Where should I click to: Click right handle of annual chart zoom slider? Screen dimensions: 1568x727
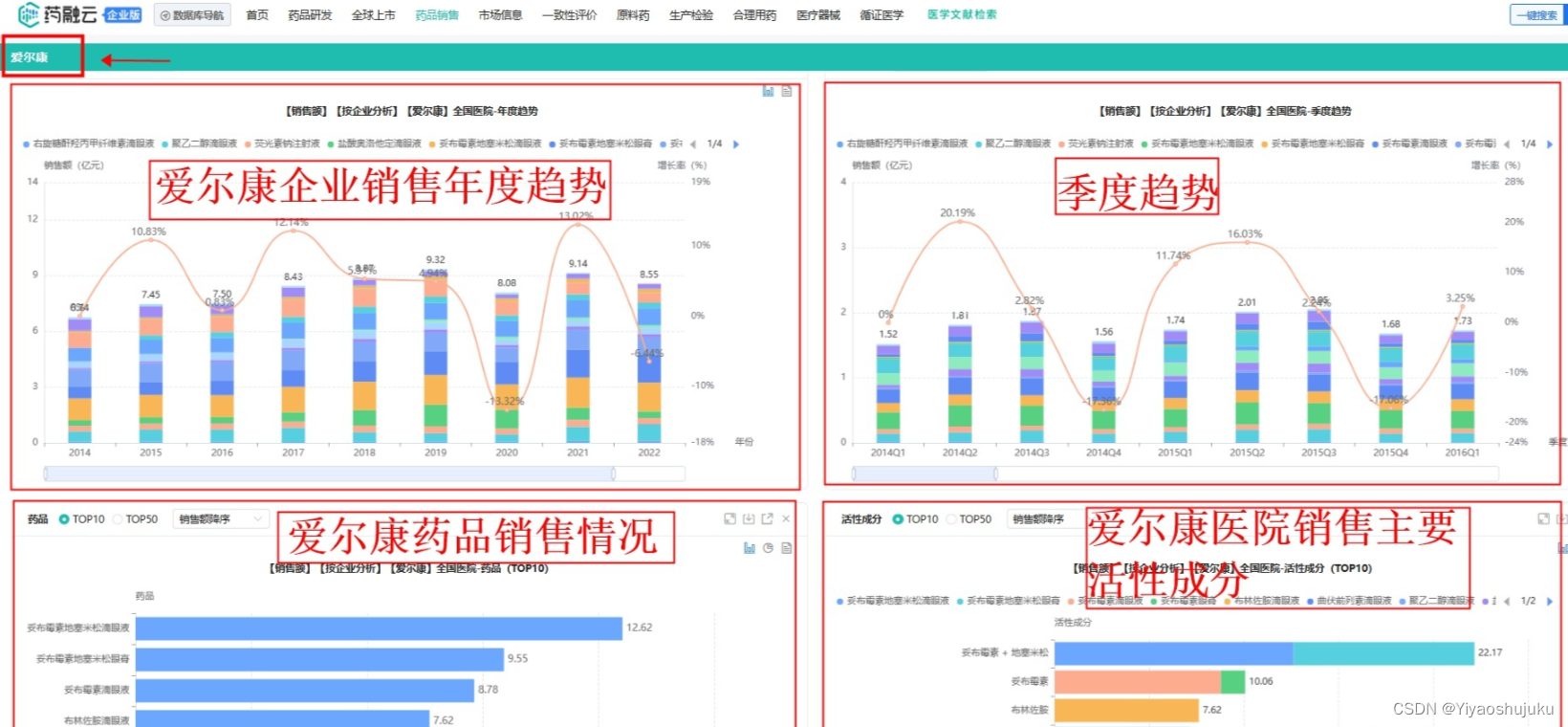(614, 474)
